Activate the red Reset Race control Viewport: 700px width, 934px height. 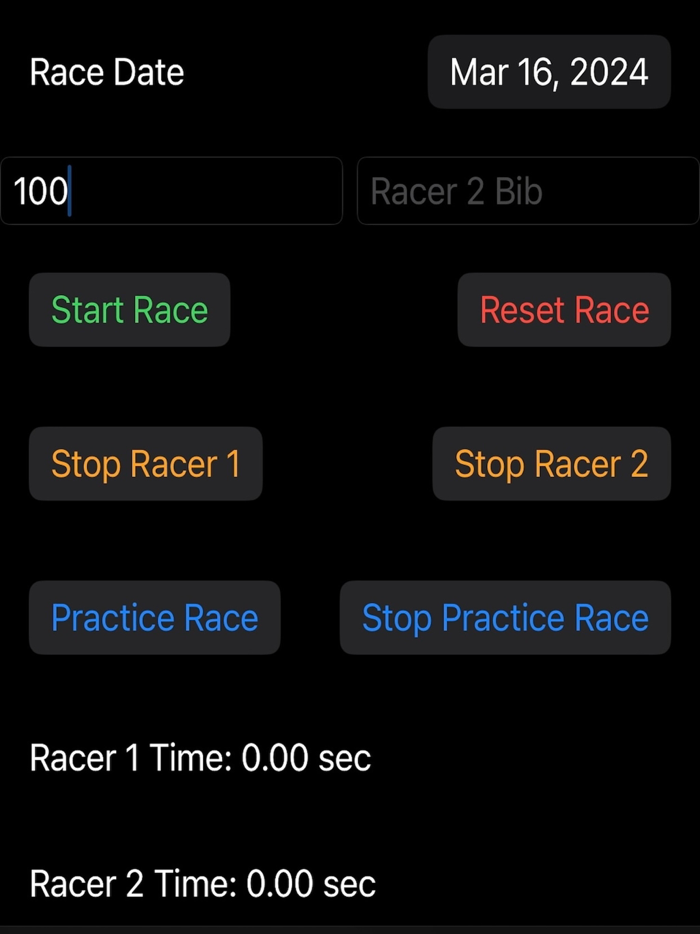click(564, 310)
